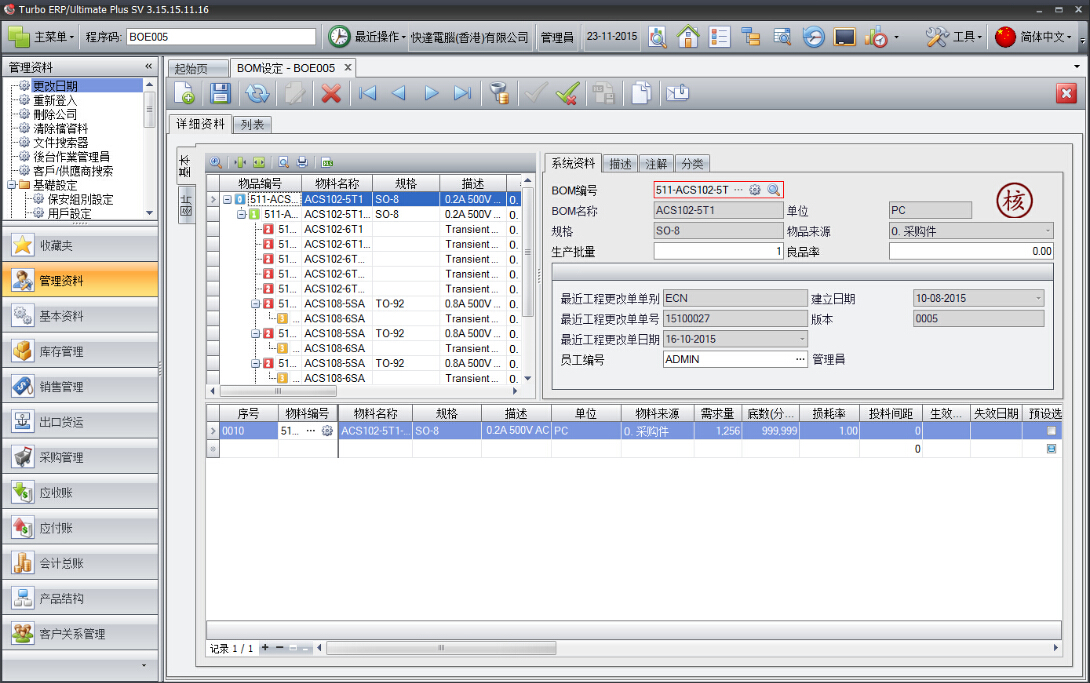Switch to the 起始页 tab
1090x683 pixels.
click(198, 68)
